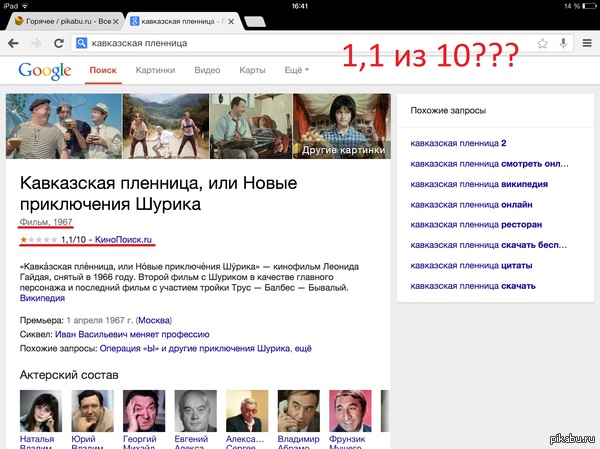
Task: Reload the page with refresh icon
Action: (x=59, y=43)
